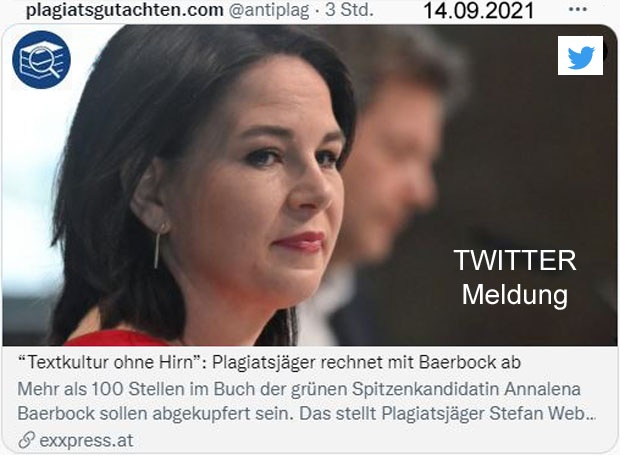This screenshot has height=455, width=620.
Task: Open the "Textkultur ohne Hirn" quoted headline start
Action: coord(111,362)
